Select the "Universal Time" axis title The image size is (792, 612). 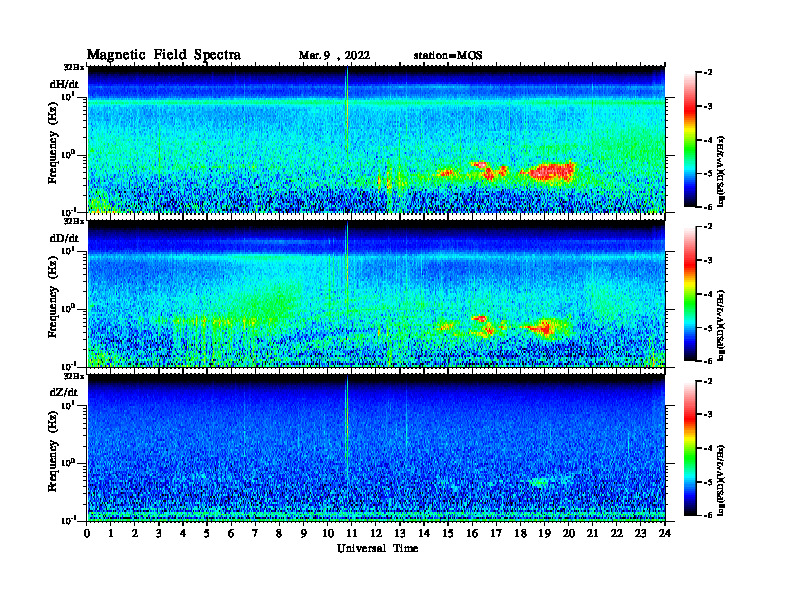click(377, 548)
